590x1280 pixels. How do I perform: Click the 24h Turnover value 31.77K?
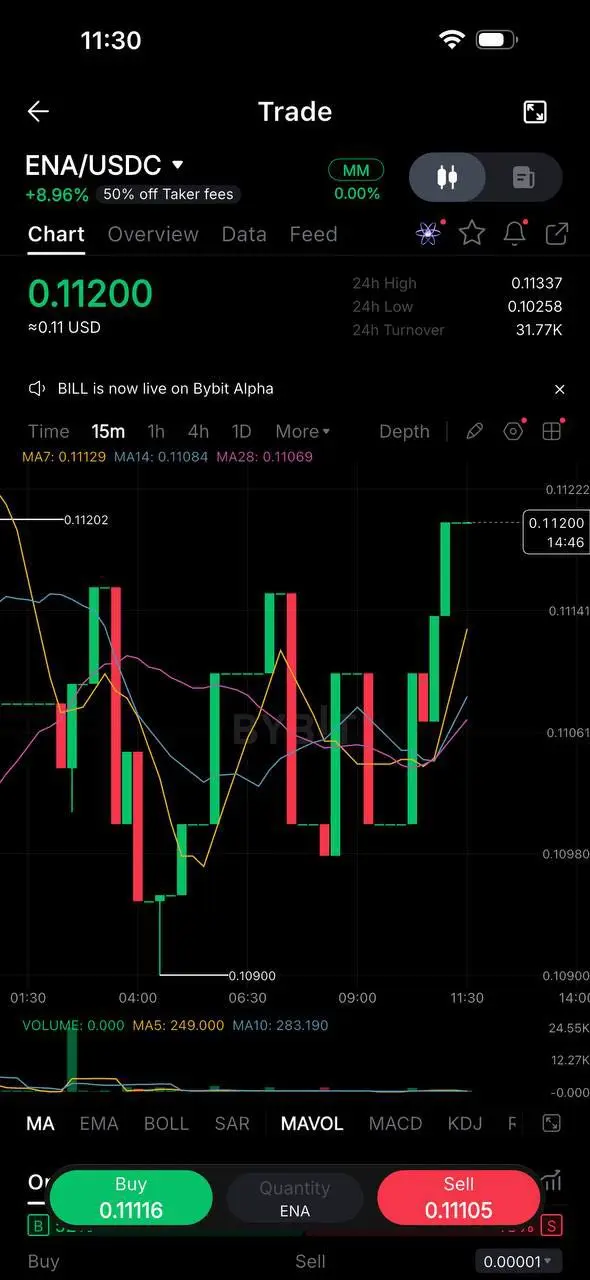point(539,329)
